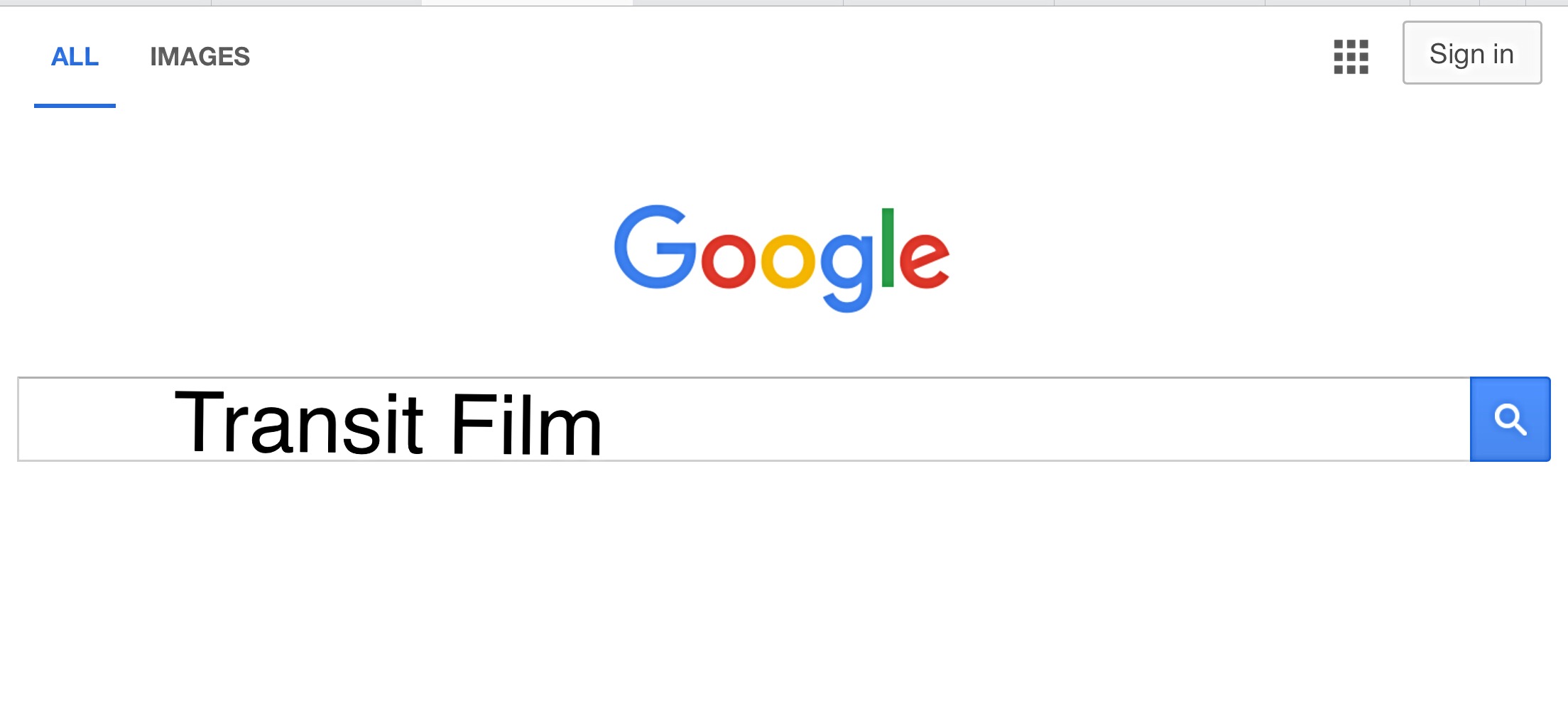The width and height of the screenshot is (1568, 724).
Task: Click the blank white area below the search box
Action: pyautogui.click(x=784, y=590)
